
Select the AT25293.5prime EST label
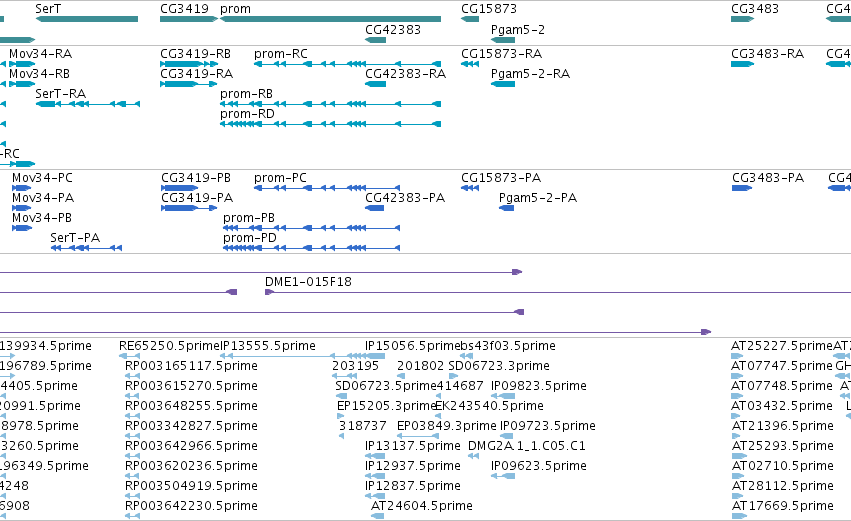pos(783,447)
